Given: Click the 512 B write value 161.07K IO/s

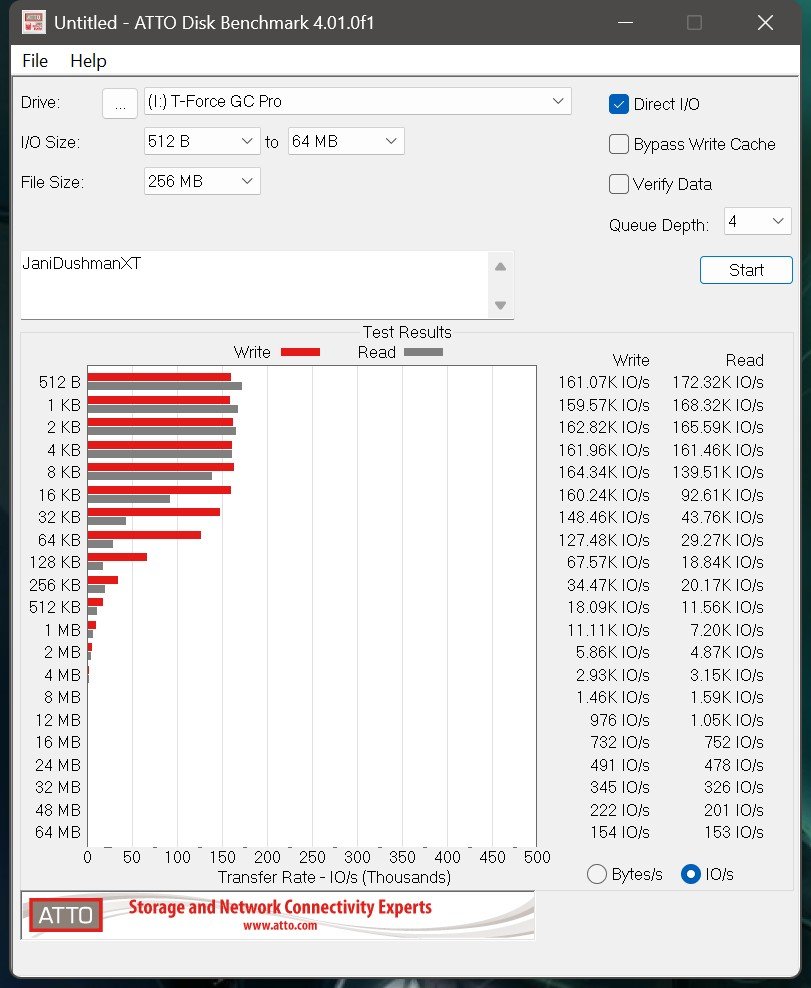Looking at the screenshot, I should [x=604, y=382].
